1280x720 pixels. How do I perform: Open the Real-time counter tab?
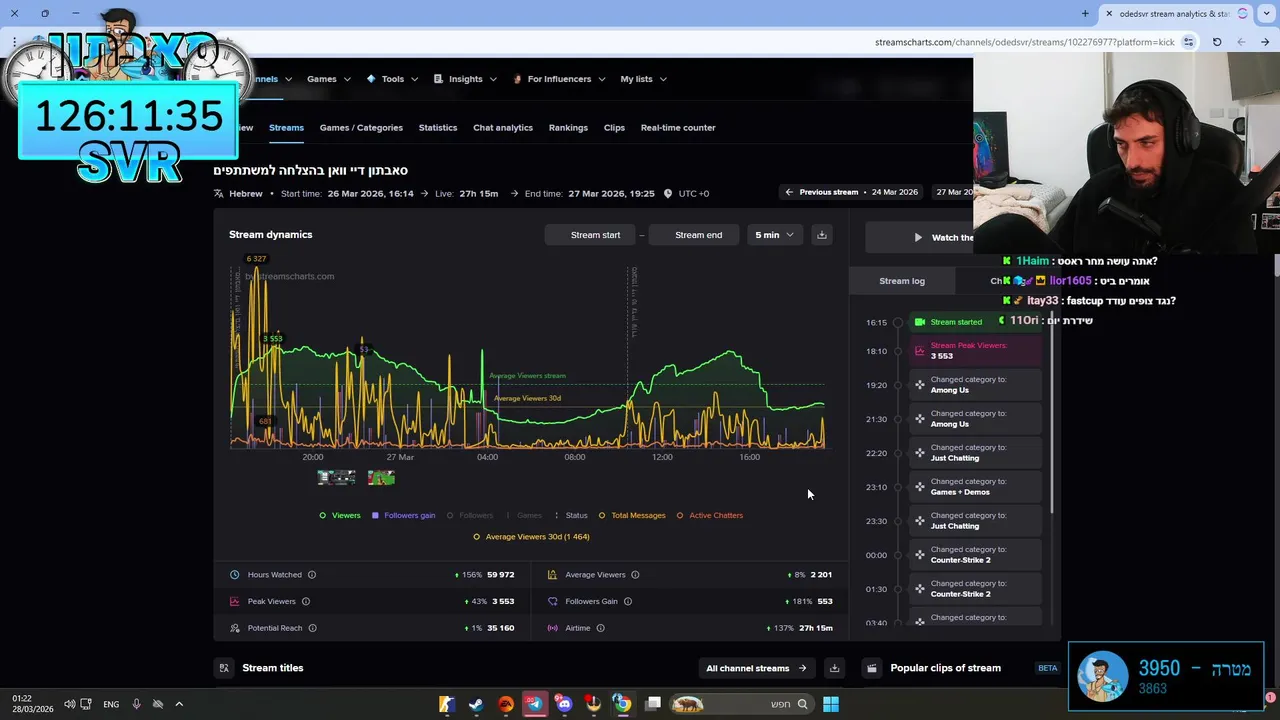pyautogui.click(x=678, y=128)
